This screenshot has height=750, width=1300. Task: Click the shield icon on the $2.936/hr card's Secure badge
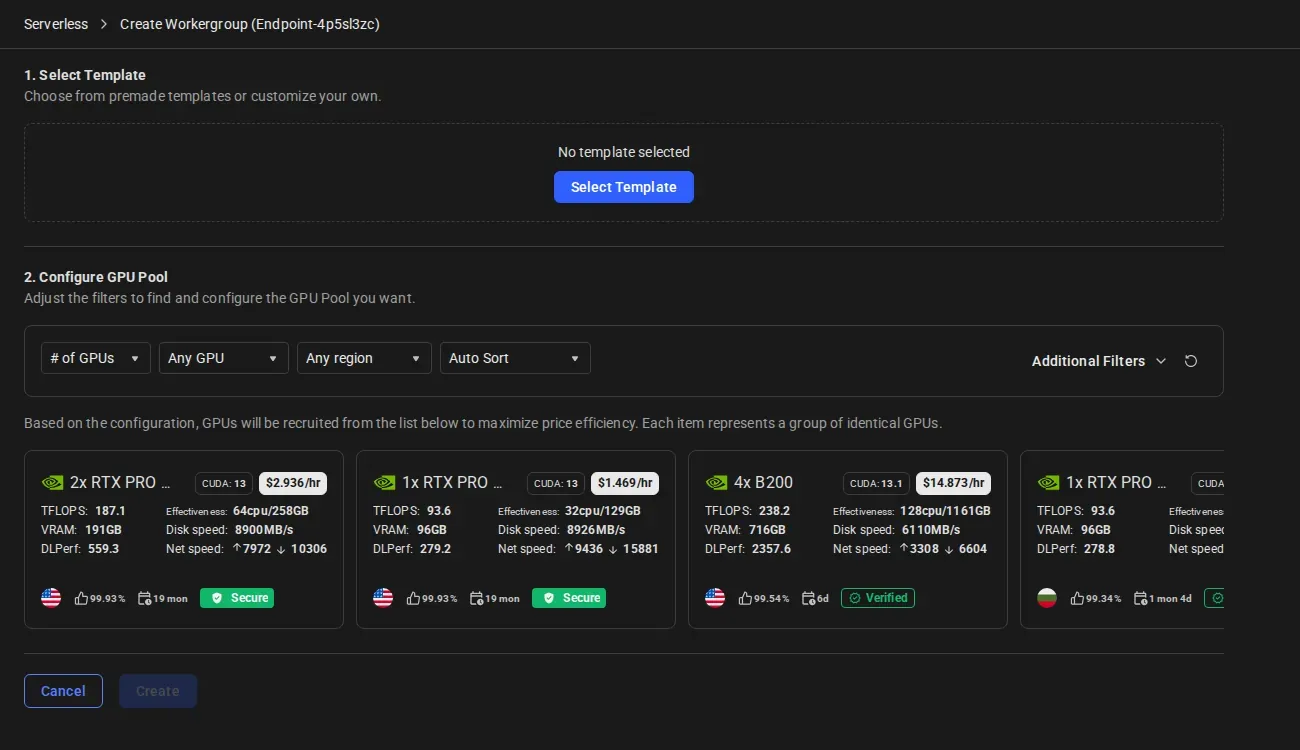click(216, 598)
